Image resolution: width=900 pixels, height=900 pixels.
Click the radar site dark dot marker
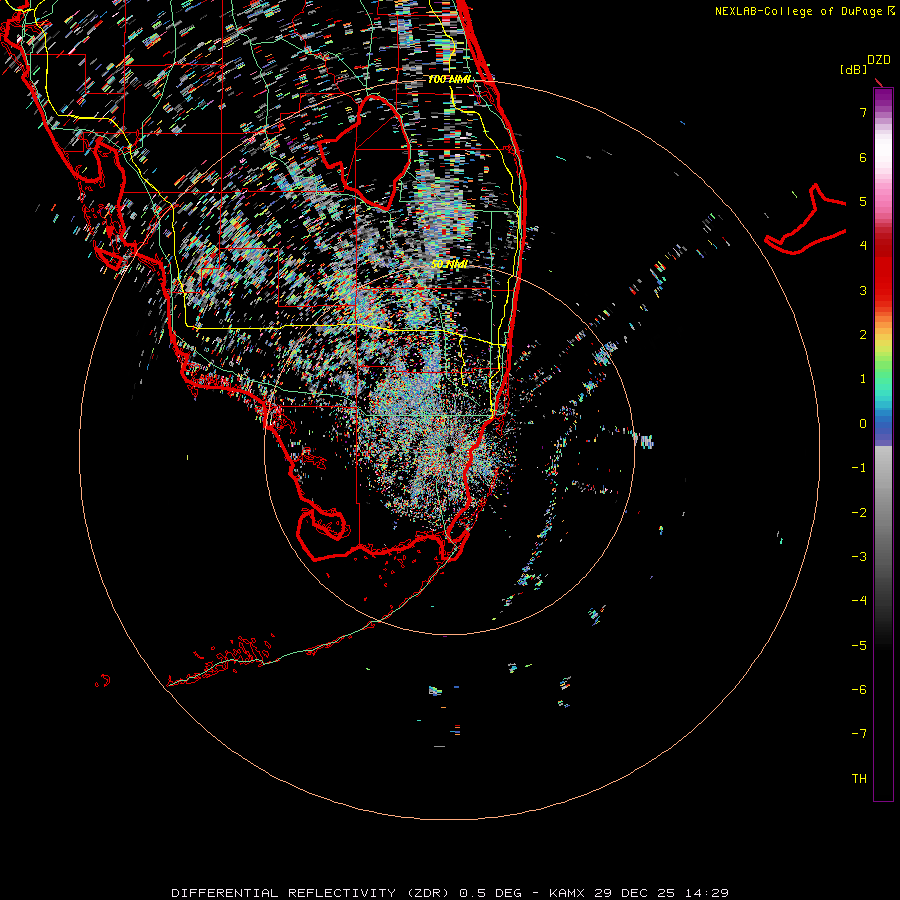(x=450, y=451)
